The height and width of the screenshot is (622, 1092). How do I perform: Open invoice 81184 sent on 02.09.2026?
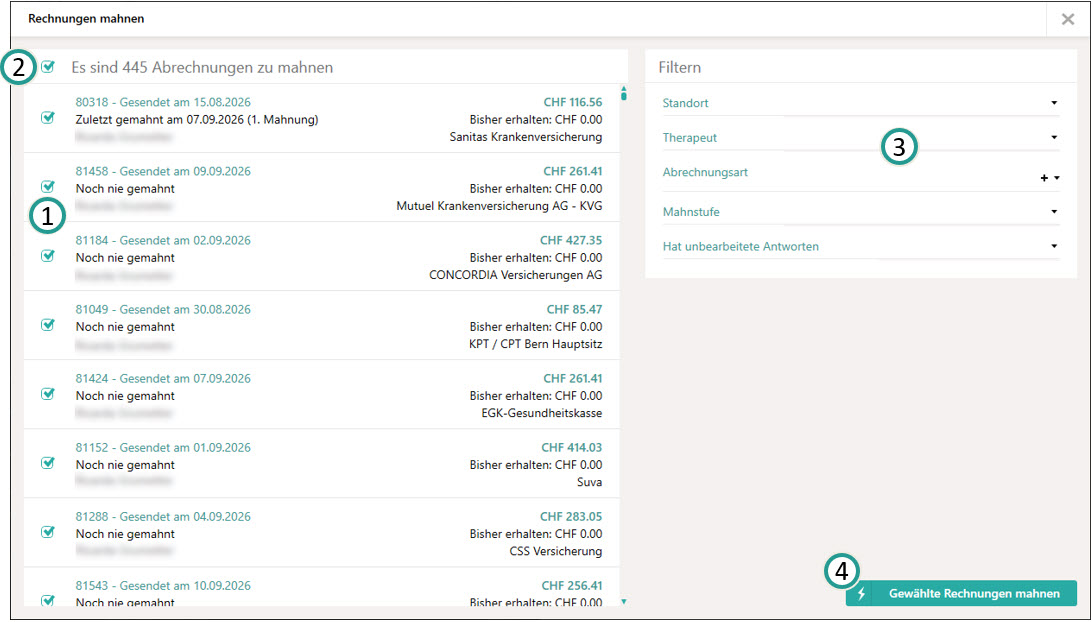click(x=163, y=240)
